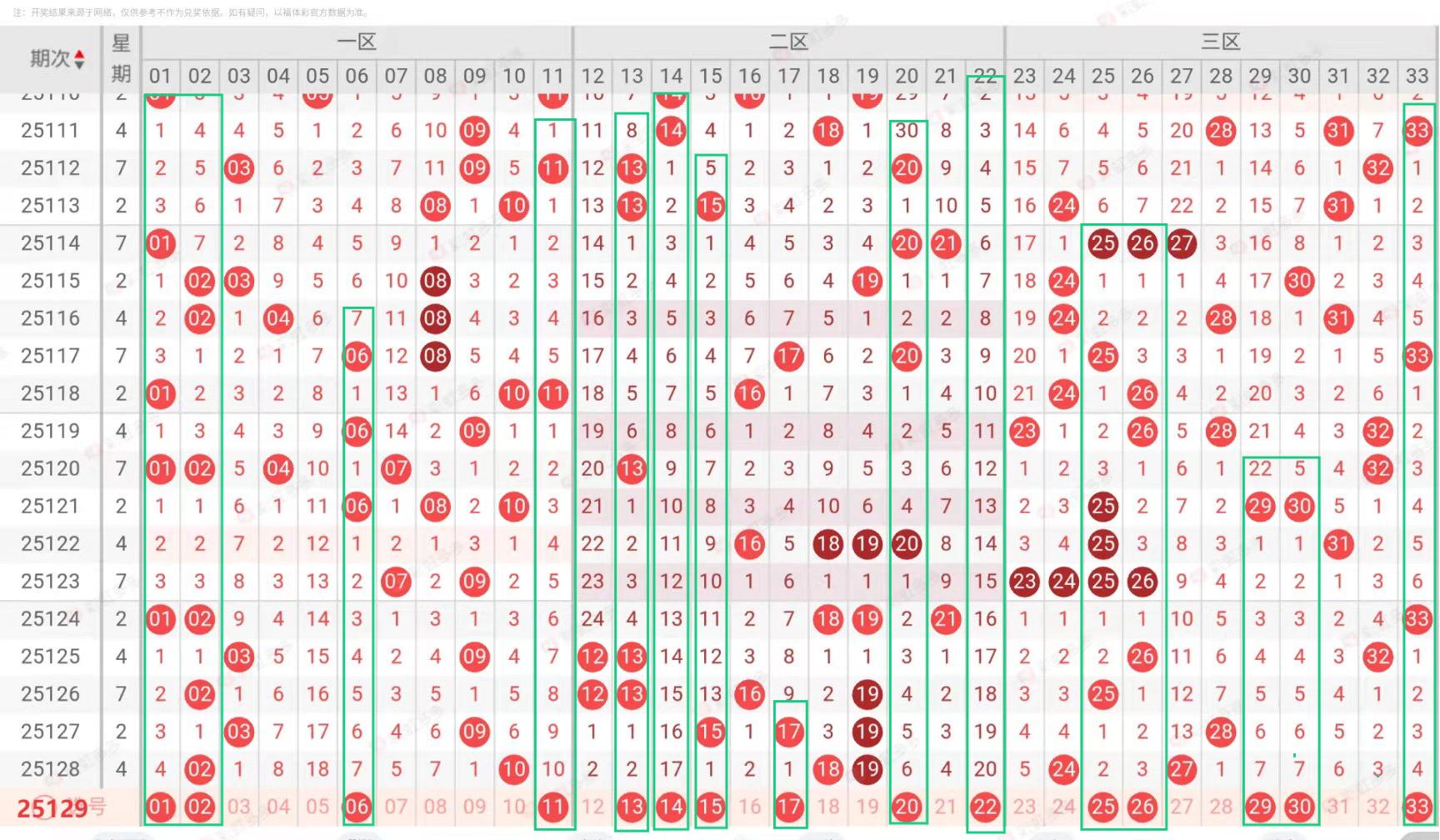Select draw number 25117 row label
Viewport: 1440px width, 840px height.
pos(50,356)
